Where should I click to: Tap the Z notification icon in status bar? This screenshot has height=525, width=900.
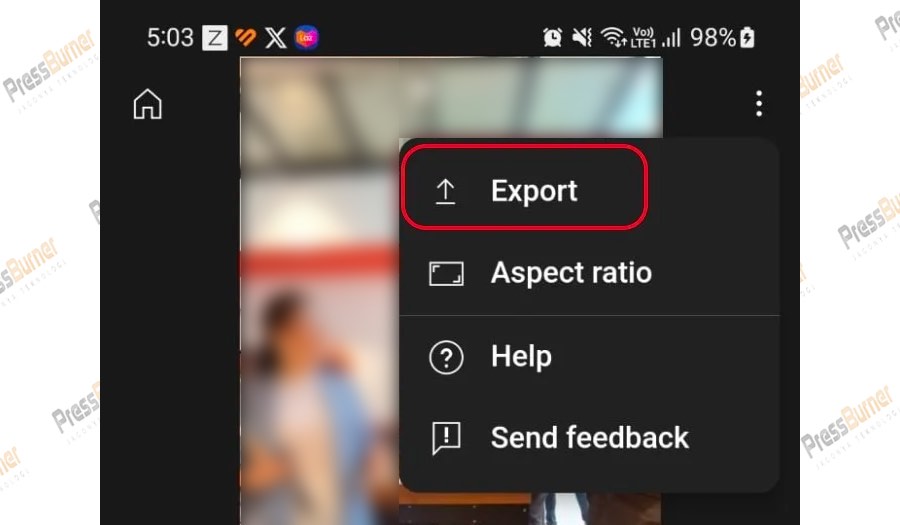tap(215, 38)
